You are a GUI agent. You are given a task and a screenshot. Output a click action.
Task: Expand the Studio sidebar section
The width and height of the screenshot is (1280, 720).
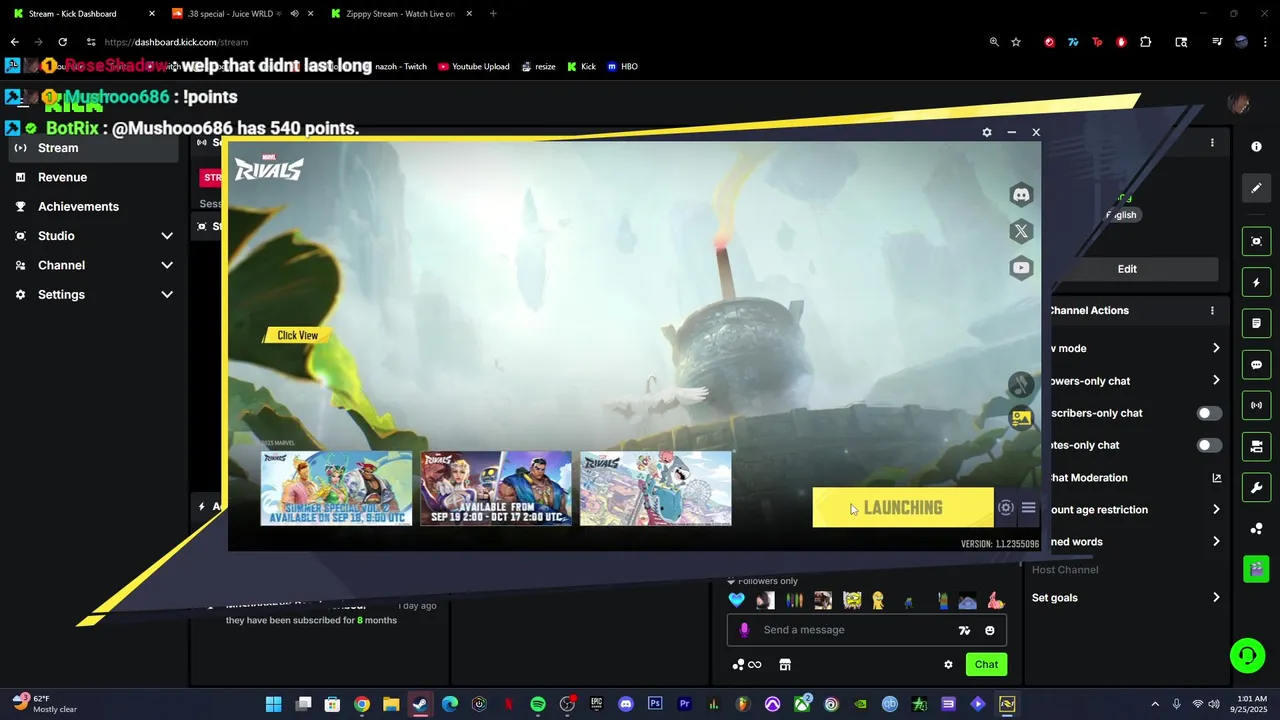pos(94,236)
